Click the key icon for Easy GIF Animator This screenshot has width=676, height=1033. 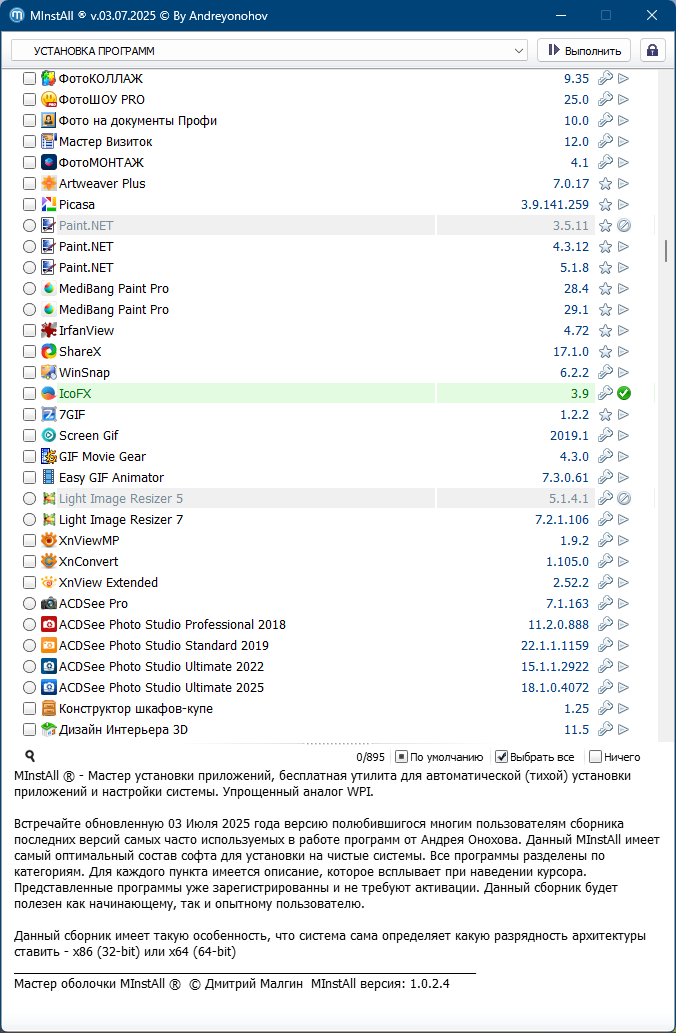point(605,478)
